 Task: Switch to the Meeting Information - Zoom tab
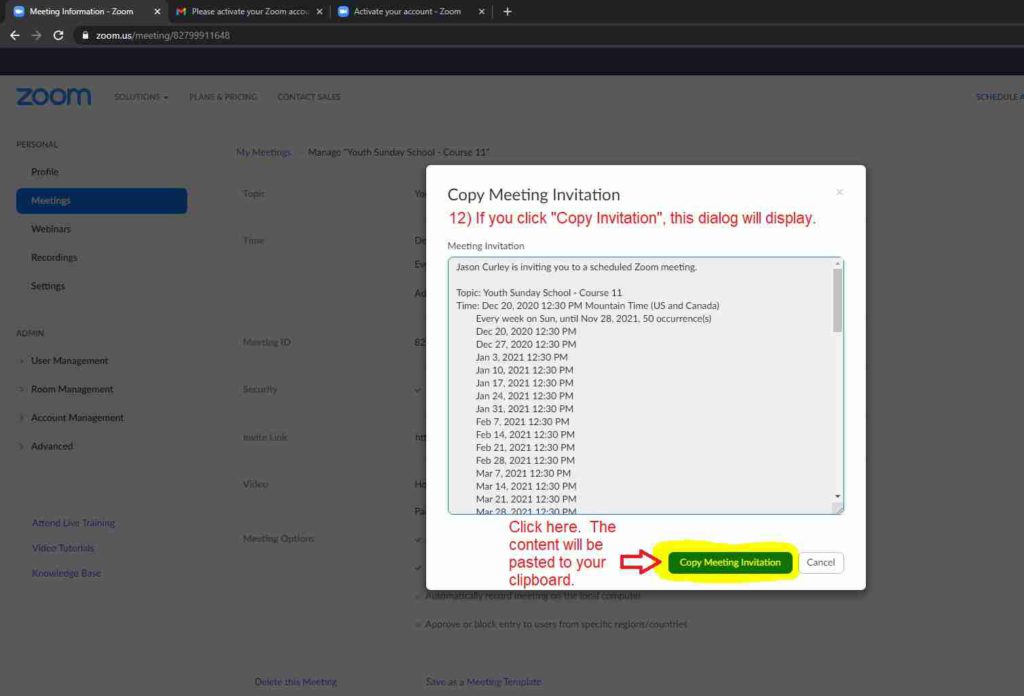click(x=84, y=11)
